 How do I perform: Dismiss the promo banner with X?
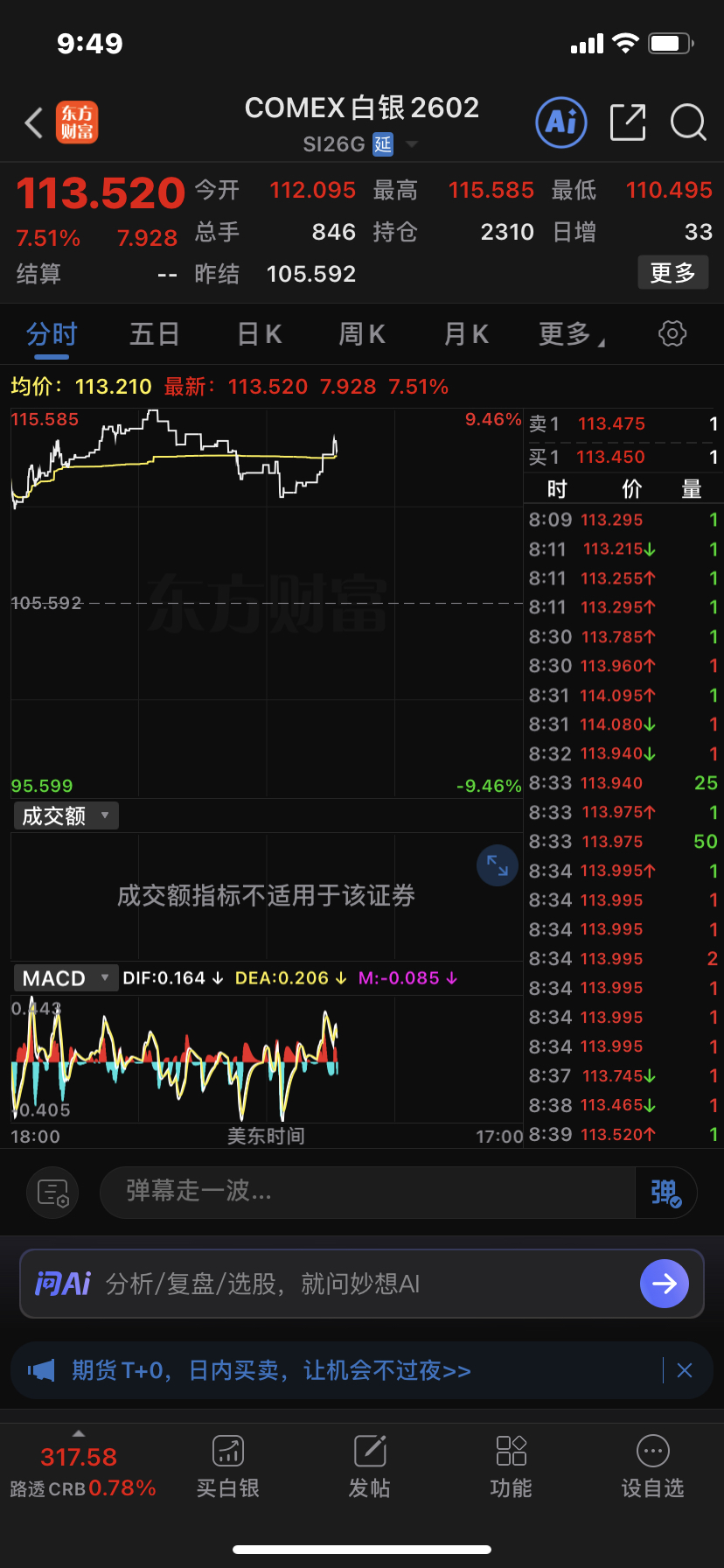tap(685, 1370)
